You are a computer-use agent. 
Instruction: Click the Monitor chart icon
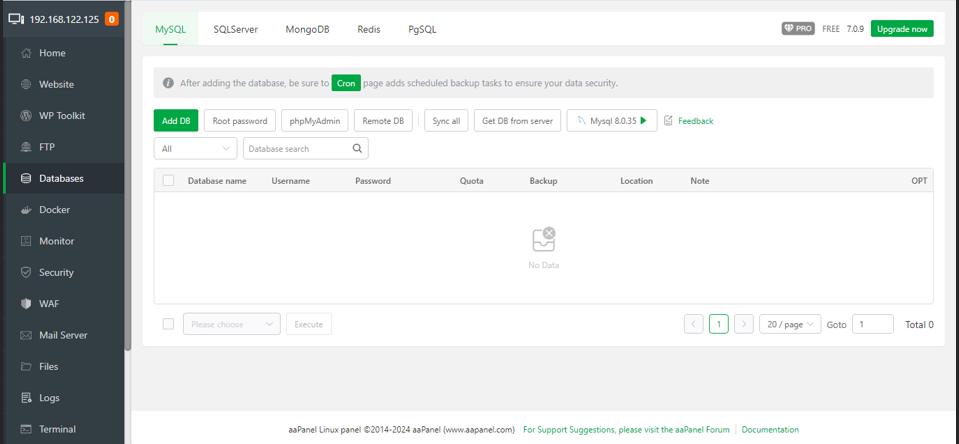[26, 241]
